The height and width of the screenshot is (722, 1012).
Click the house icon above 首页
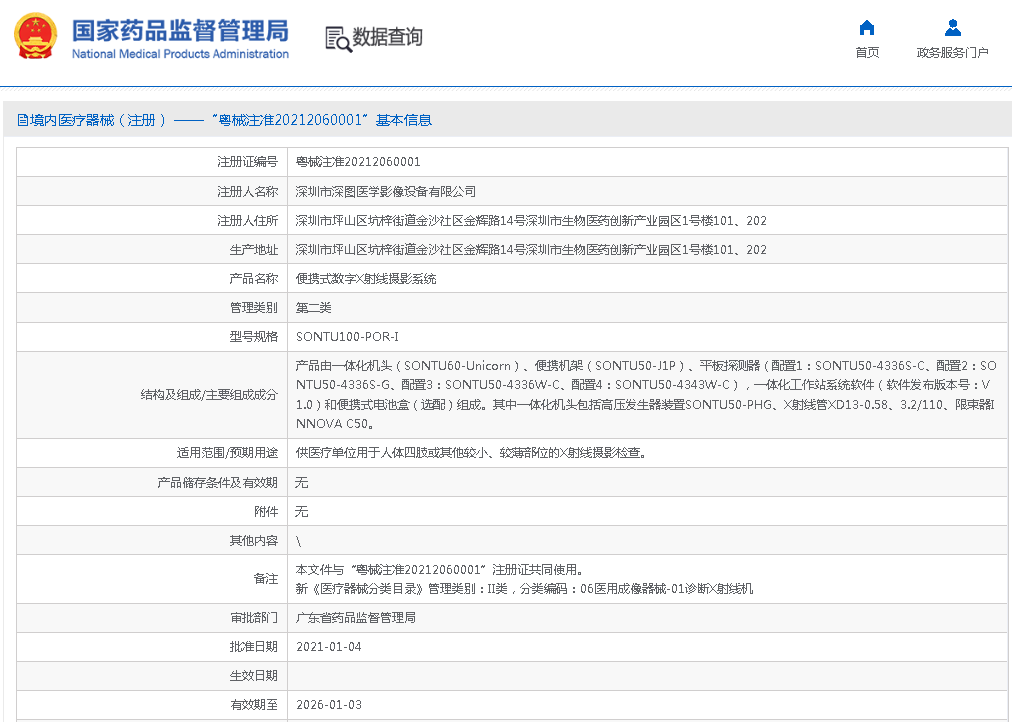click(x=867, y=28)
